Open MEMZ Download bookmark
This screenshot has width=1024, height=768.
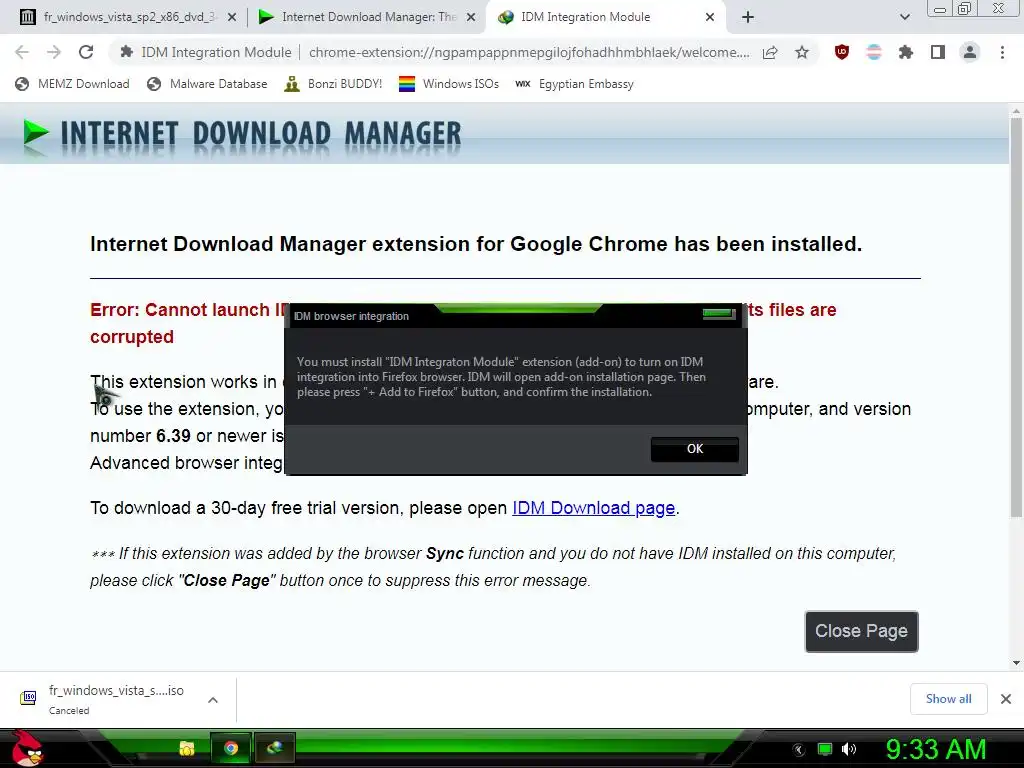tap(72, 84)
